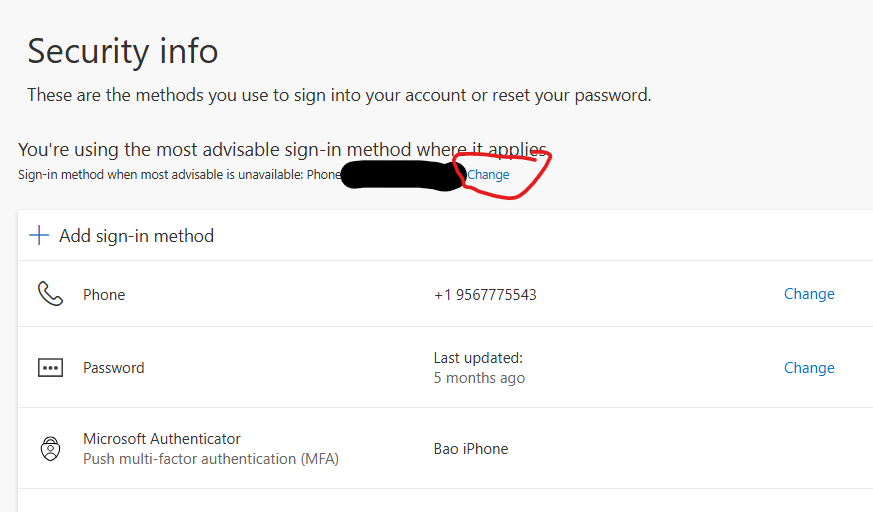Change the Phone number entry
The width and height of the screenshot is (873, 512).
[x=809, y=294]
